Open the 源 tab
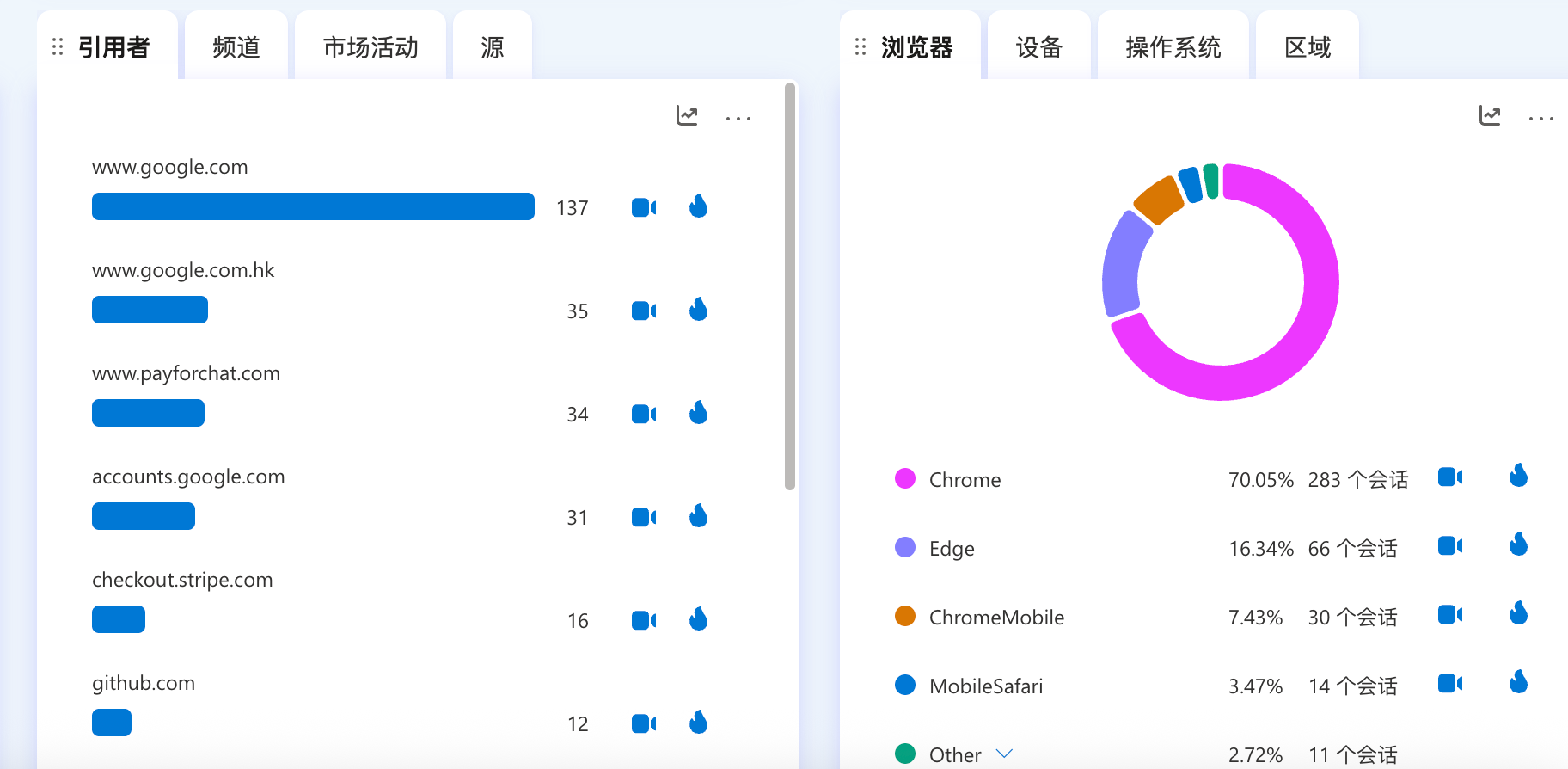Screen dimensions: 1568x769 [493, 46]
